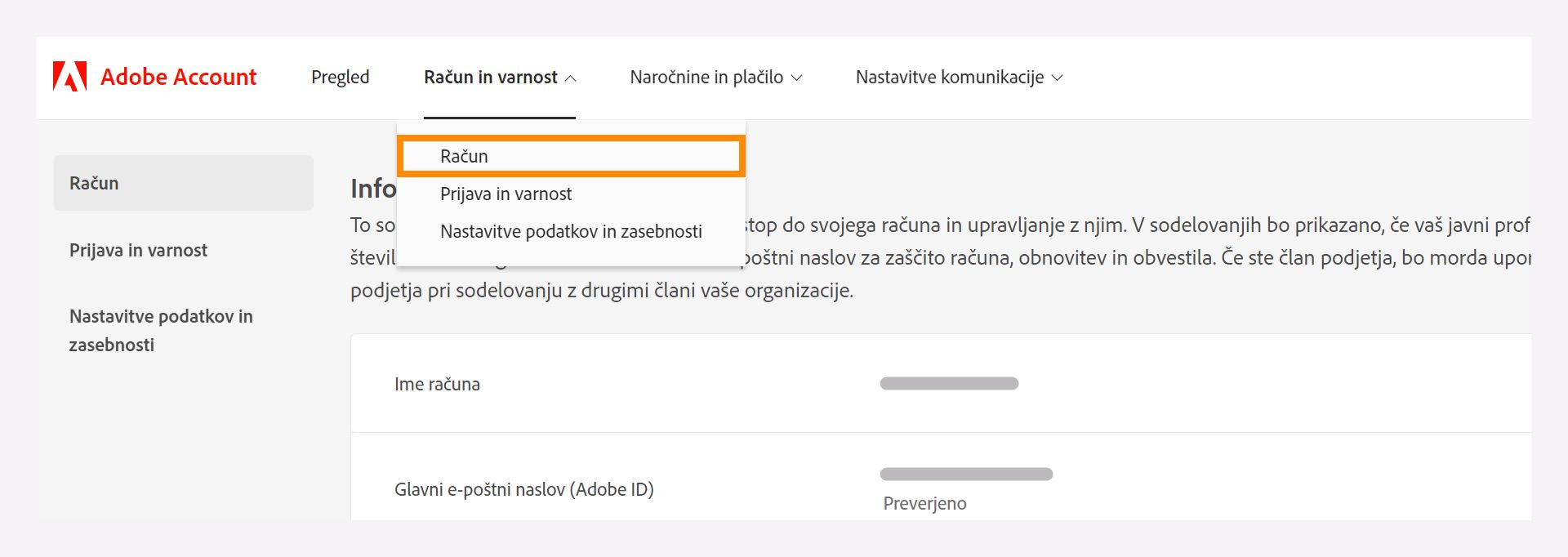Select "Račun" in the open dropdown menu
This screenshot has height=557, width=1568.
pos(462,155)
